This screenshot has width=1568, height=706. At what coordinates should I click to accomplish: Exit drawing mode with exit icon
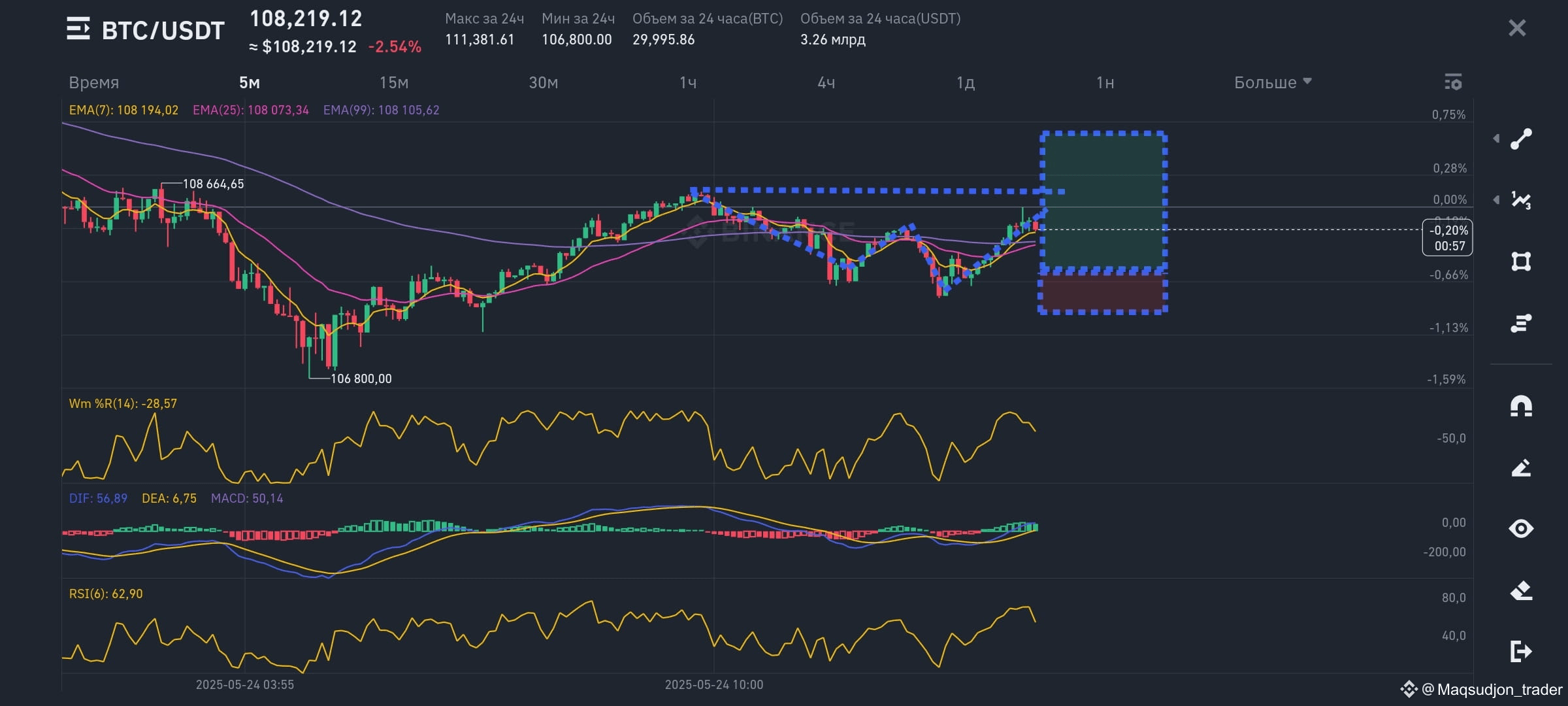[1521, 651]
